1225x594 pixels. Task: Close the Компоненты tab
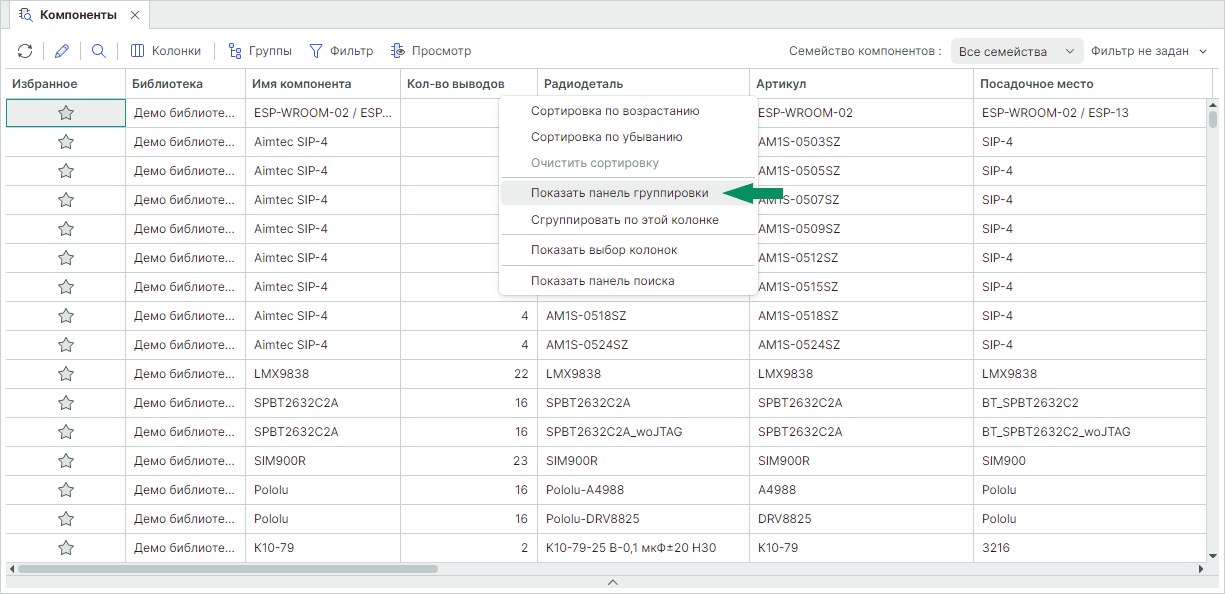tap(135, 15)
